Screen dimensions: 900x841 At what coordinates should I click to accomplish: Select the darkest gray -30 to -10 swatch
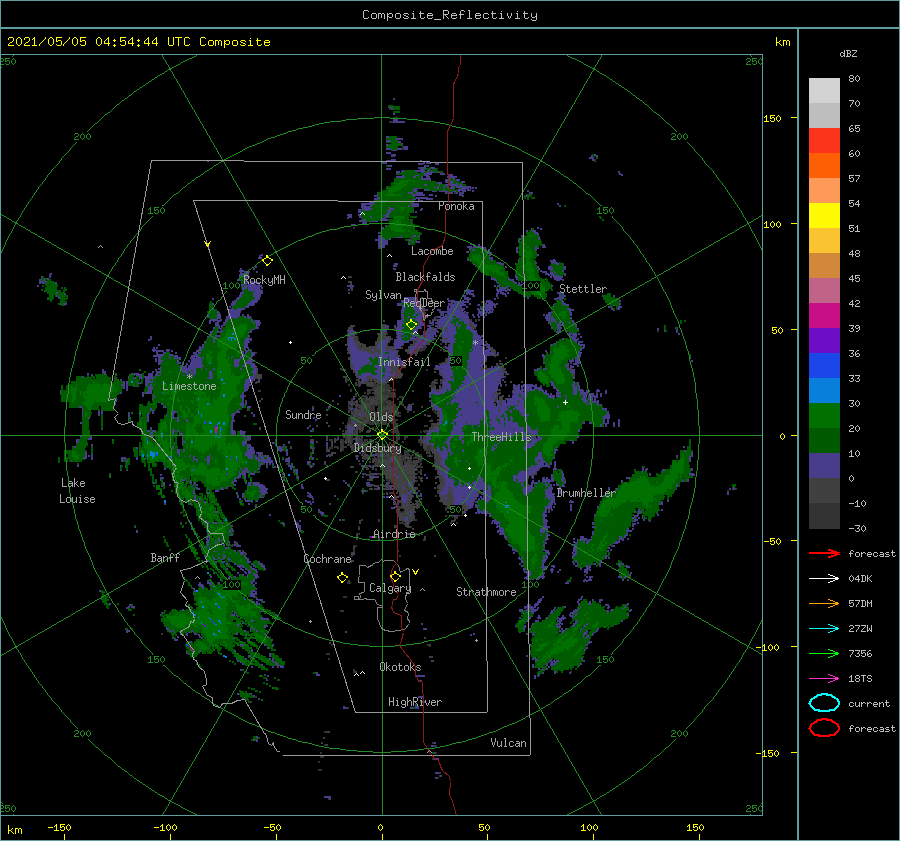[x=824, y=516]
